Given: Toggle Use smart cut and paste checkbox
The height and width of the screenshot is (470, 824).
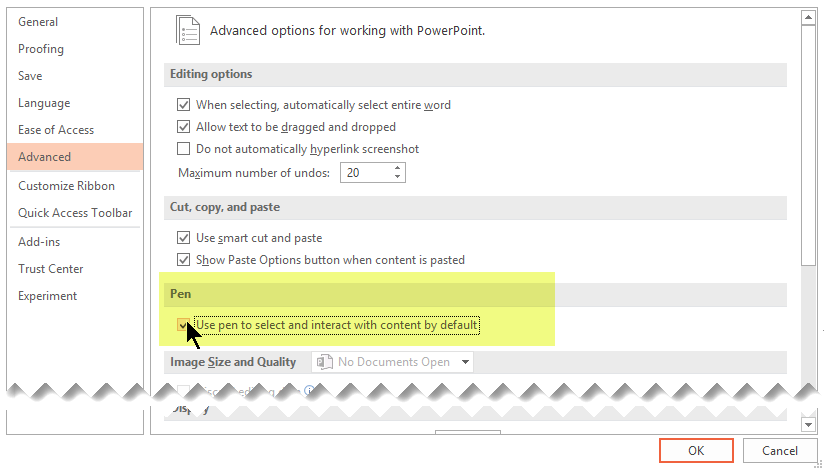Looking at the screenshot, I should pos(183,238).
